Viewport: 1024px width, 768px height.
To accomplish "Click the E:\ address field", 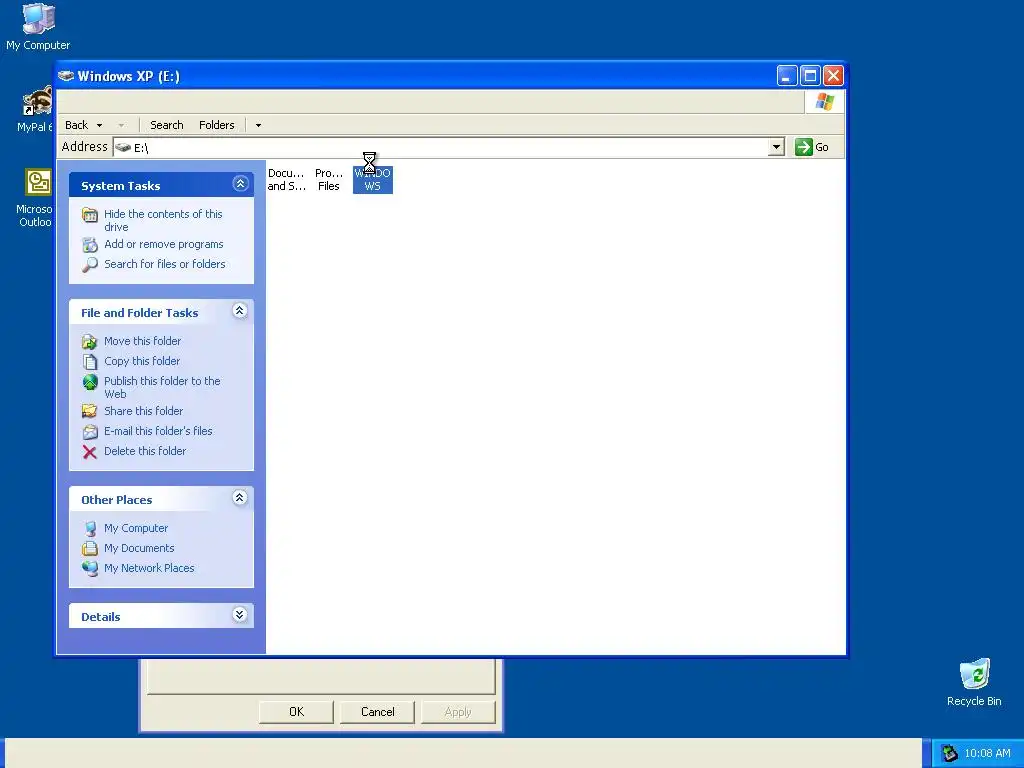I will pyautogui.click(x=448, y=147).
